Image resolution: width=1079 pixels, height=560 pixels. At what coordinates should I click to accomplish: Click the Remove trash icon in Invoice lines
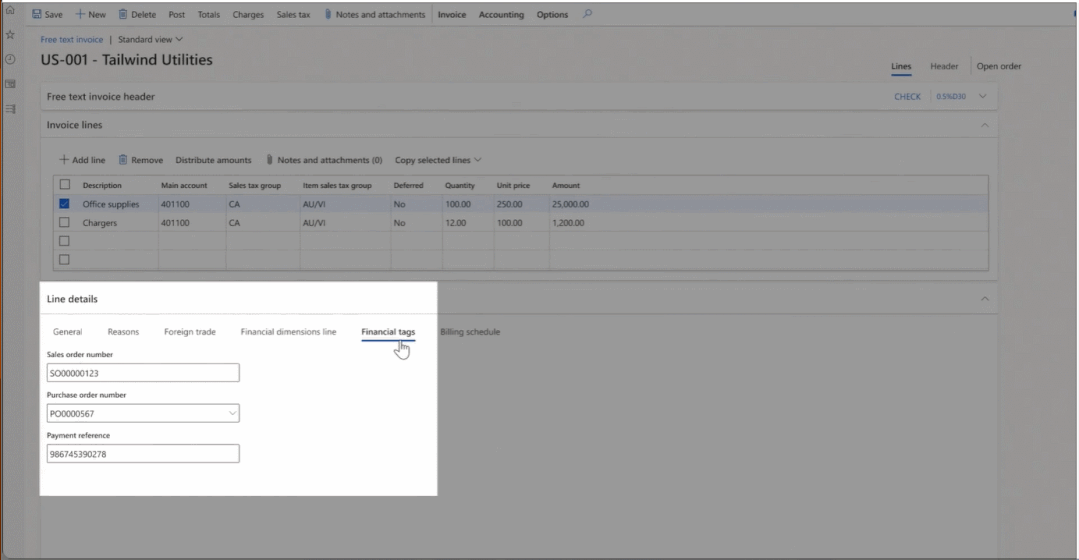pos(122,160)
